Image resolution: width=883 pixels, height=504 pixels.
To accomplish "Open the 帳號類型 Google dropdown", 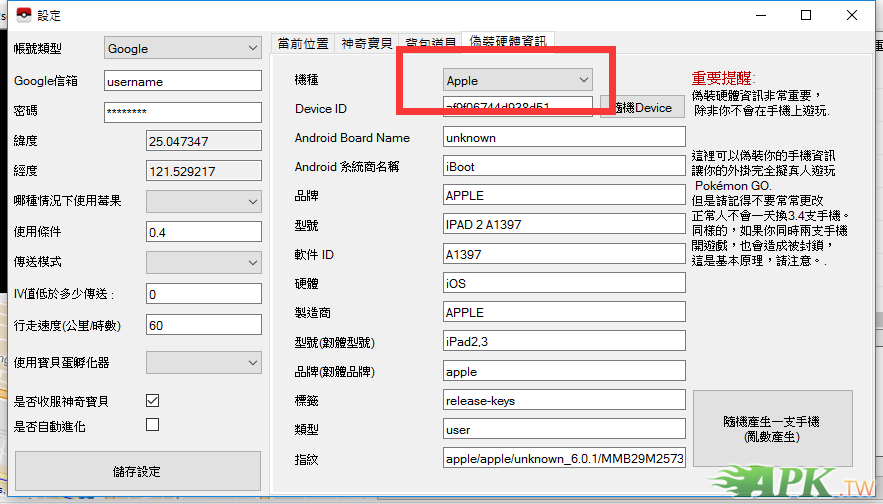I will [x=183, y=48].
